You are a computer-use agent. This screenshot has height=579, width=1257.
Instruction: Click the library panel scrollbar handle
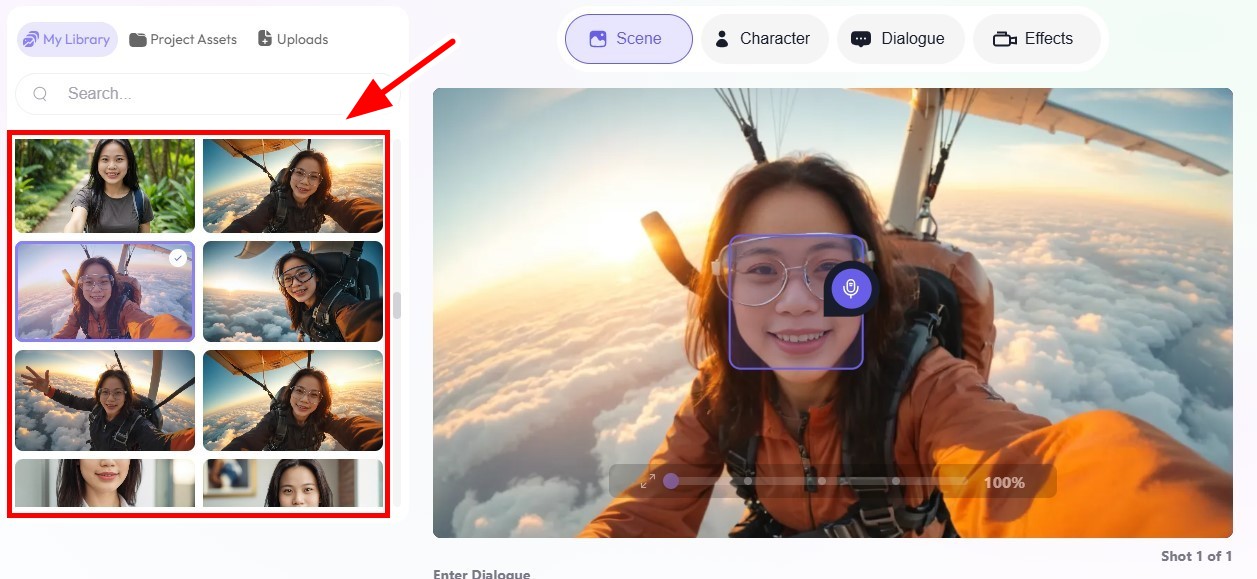pyautogui.click(x=397, y=306)
